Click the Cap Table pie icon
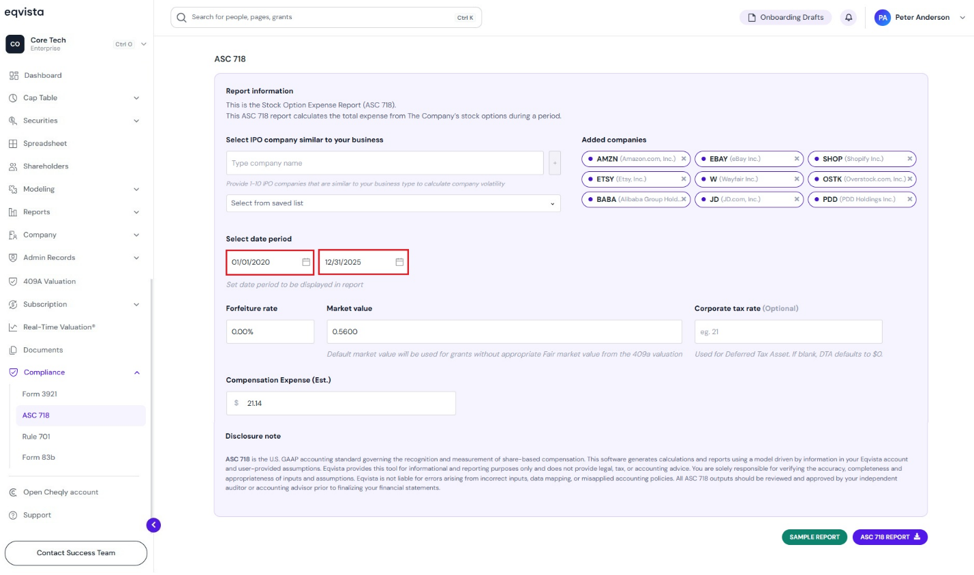The width and height of the screenshot is (974, 575). coord(13,98)
